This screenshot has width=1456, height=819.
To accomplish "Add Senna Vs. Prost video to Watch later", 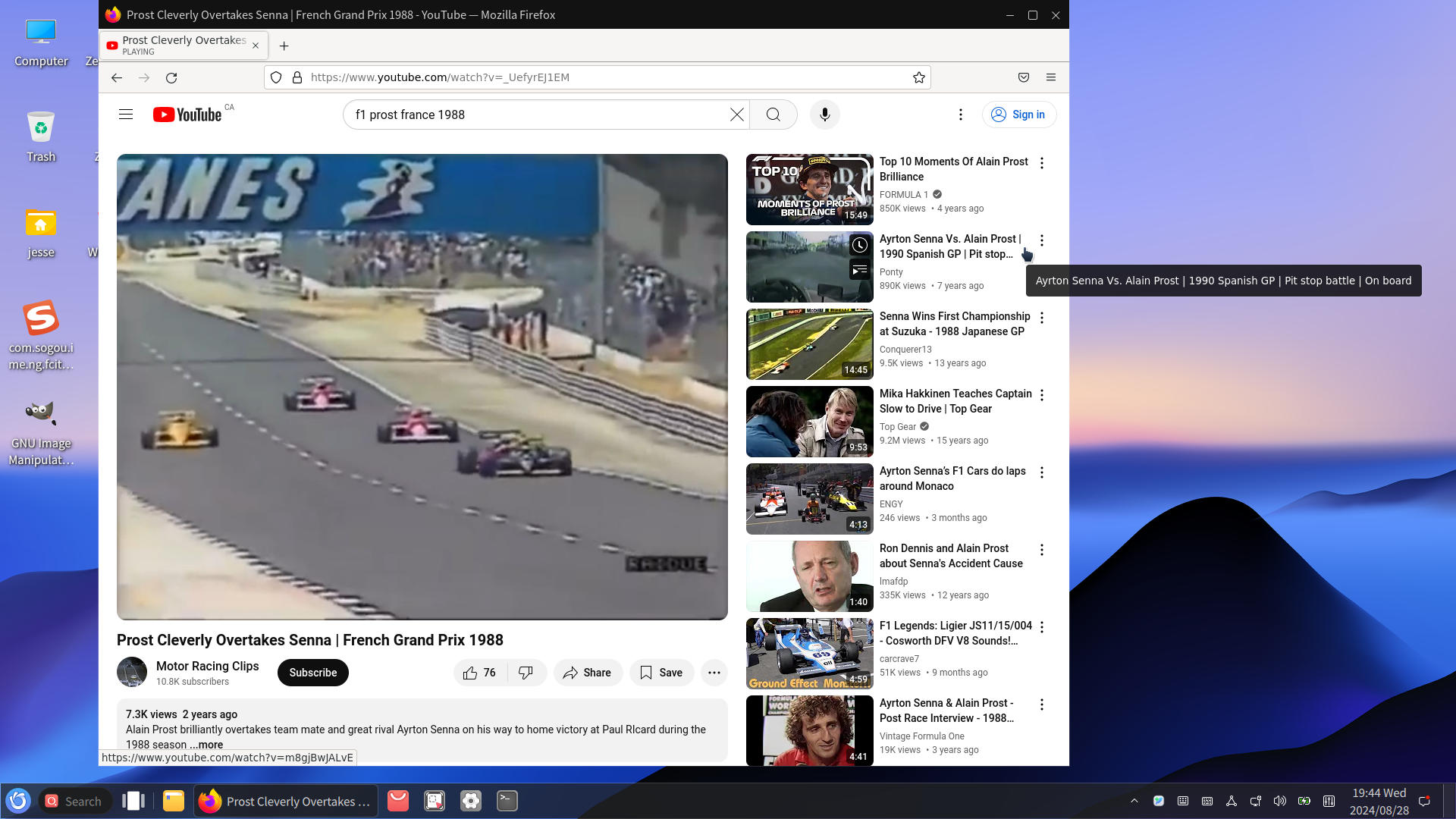I will [859, 245].
